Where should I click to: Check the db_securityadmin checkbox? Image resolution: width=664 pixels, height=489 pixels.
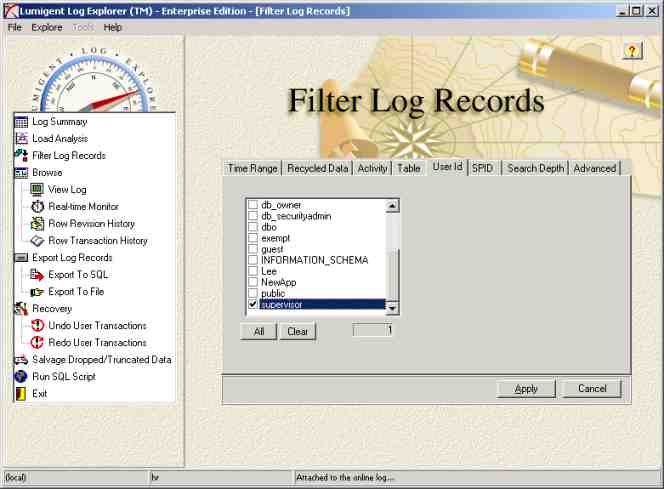[x=253, y=216]
